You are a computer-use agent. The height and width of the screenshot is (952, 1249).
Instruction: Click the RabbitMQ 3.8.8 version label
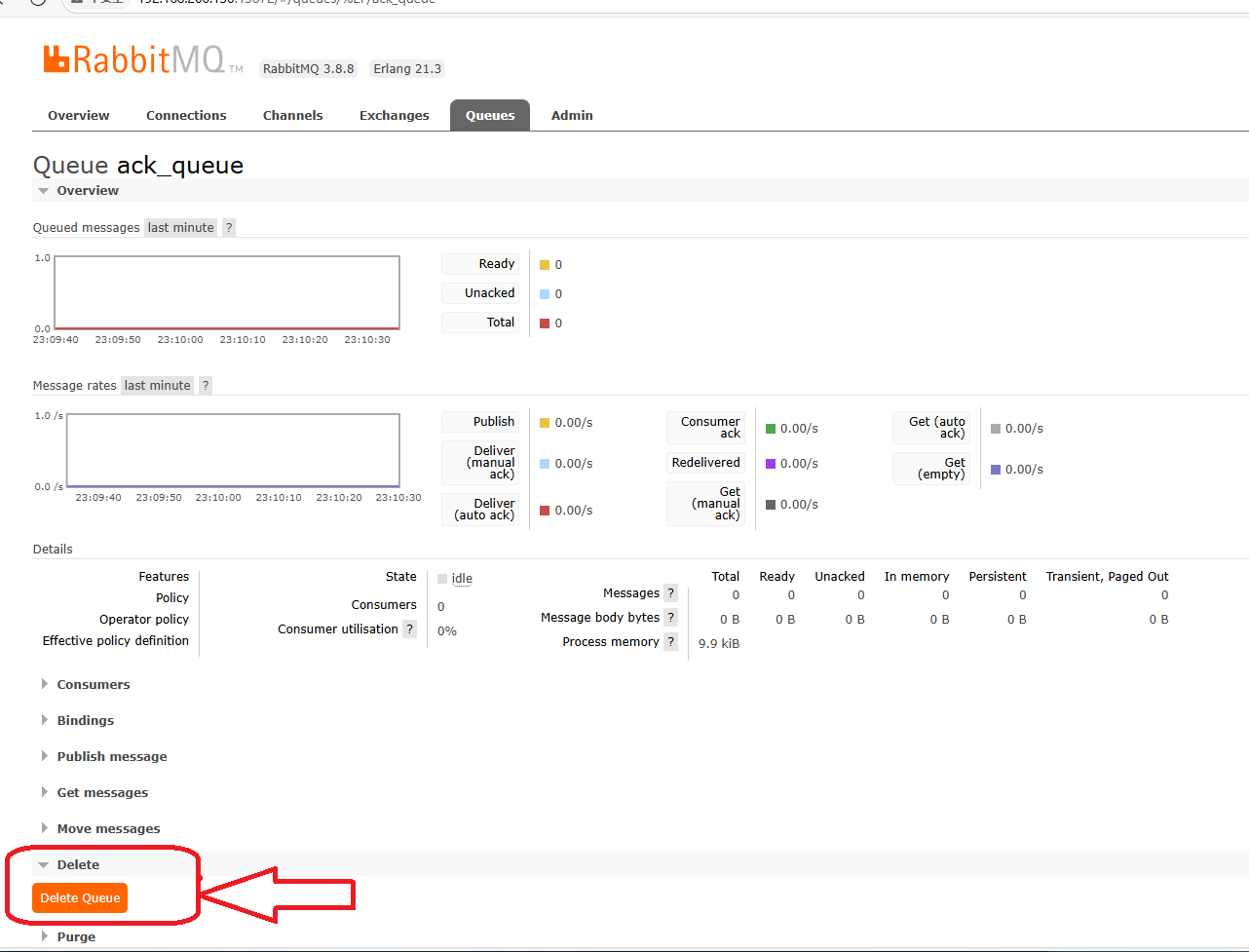309,69
